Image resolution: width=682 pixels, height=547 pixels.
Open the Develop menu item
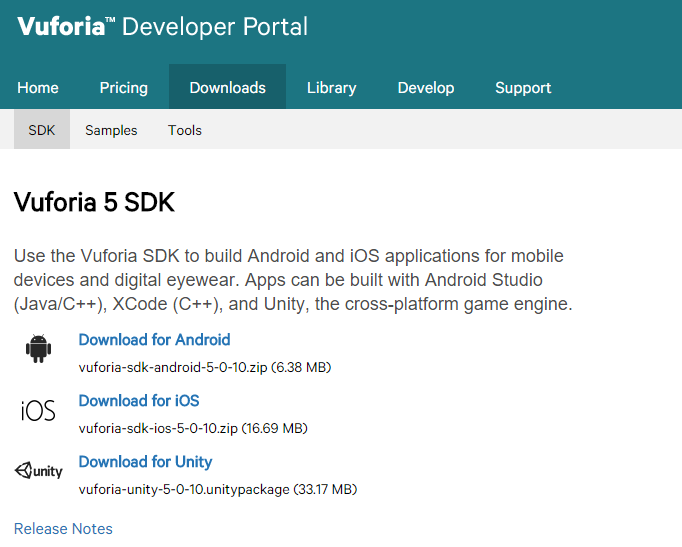(426, 88)
